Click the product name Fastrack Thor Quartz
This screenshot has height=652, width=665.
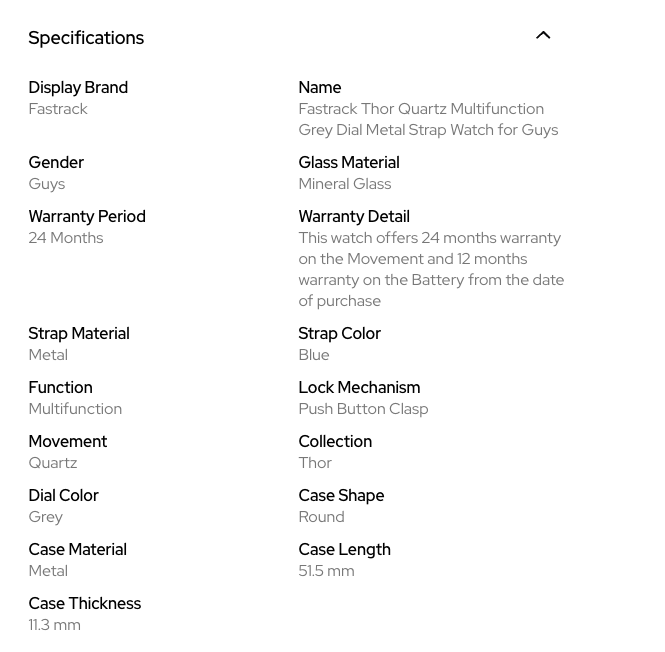pyautogui.click(x=427, y=119)
